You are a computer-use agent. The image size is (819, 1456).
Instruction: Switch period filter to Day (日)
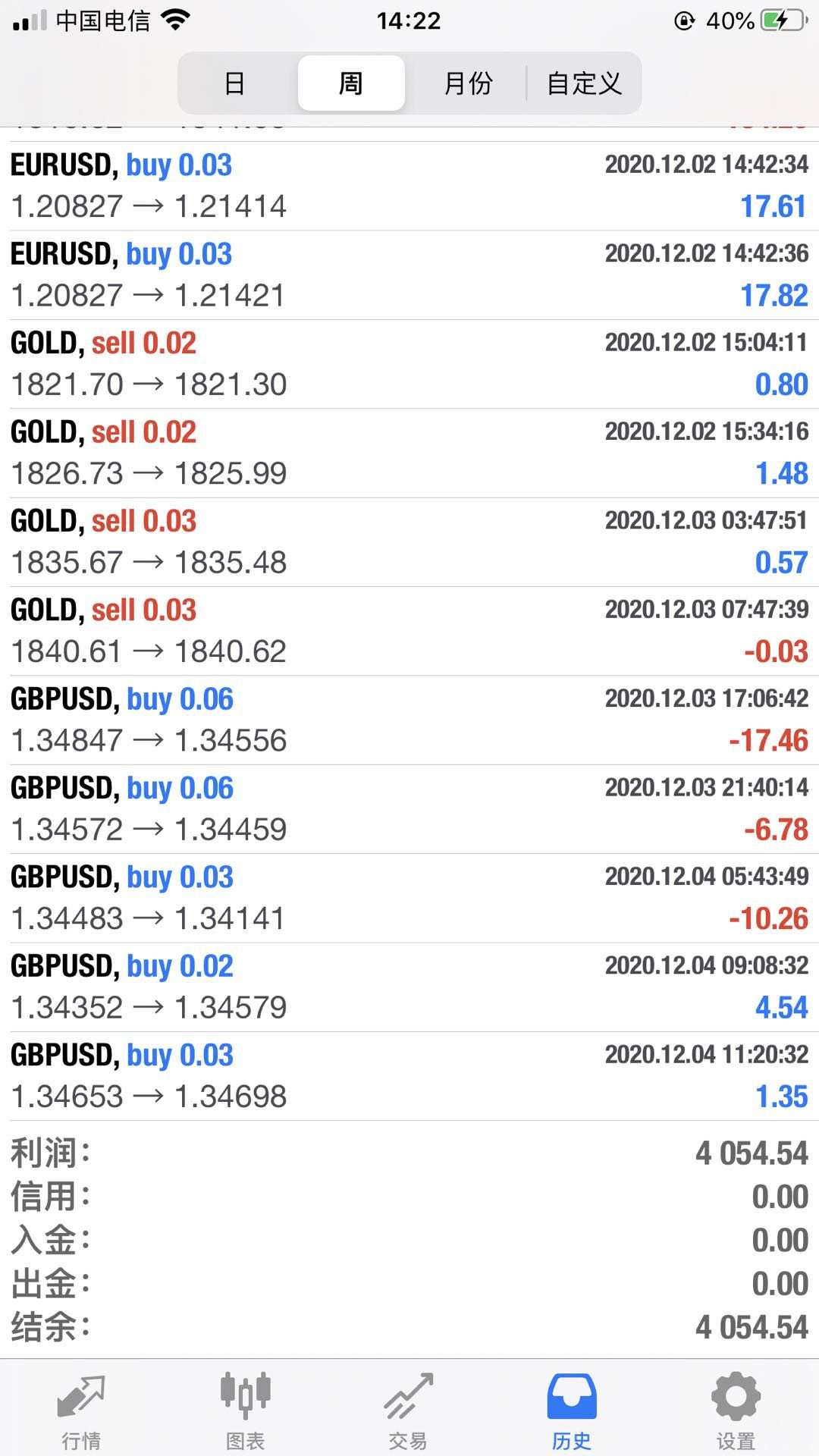(x=235, y=83)
